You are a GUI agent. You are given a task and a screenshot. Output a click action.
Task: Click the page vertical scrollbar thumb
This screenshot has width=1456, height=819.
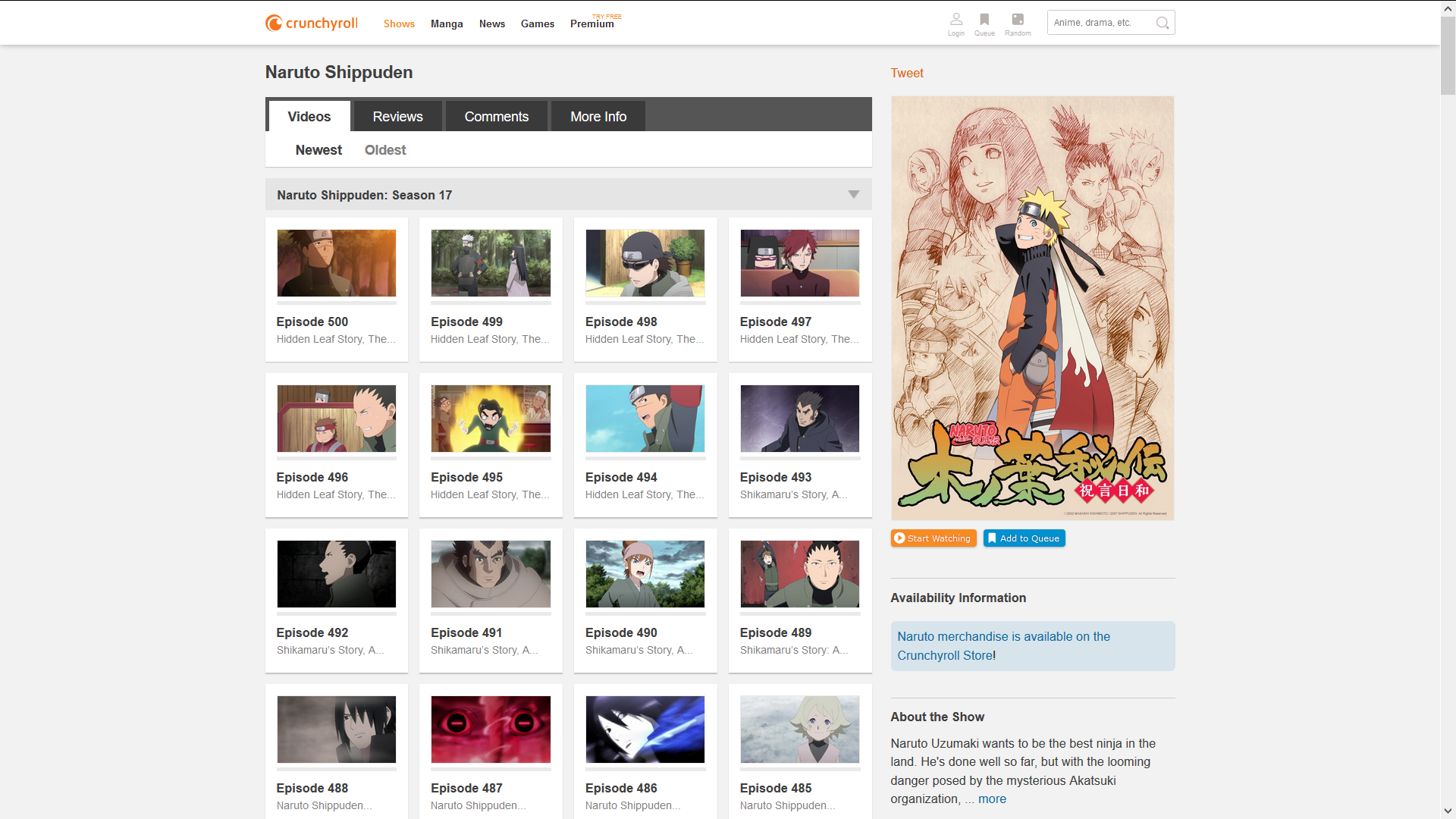tap(1448, 55)
